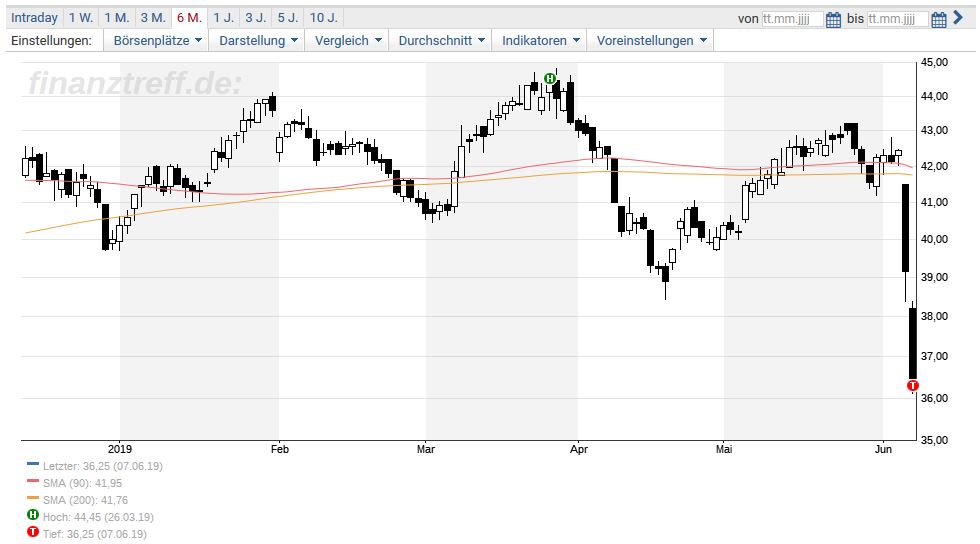Click the green H high marker on chart
Screen dimensions: 980x544
pyautogui.click(x=549, y=78)
